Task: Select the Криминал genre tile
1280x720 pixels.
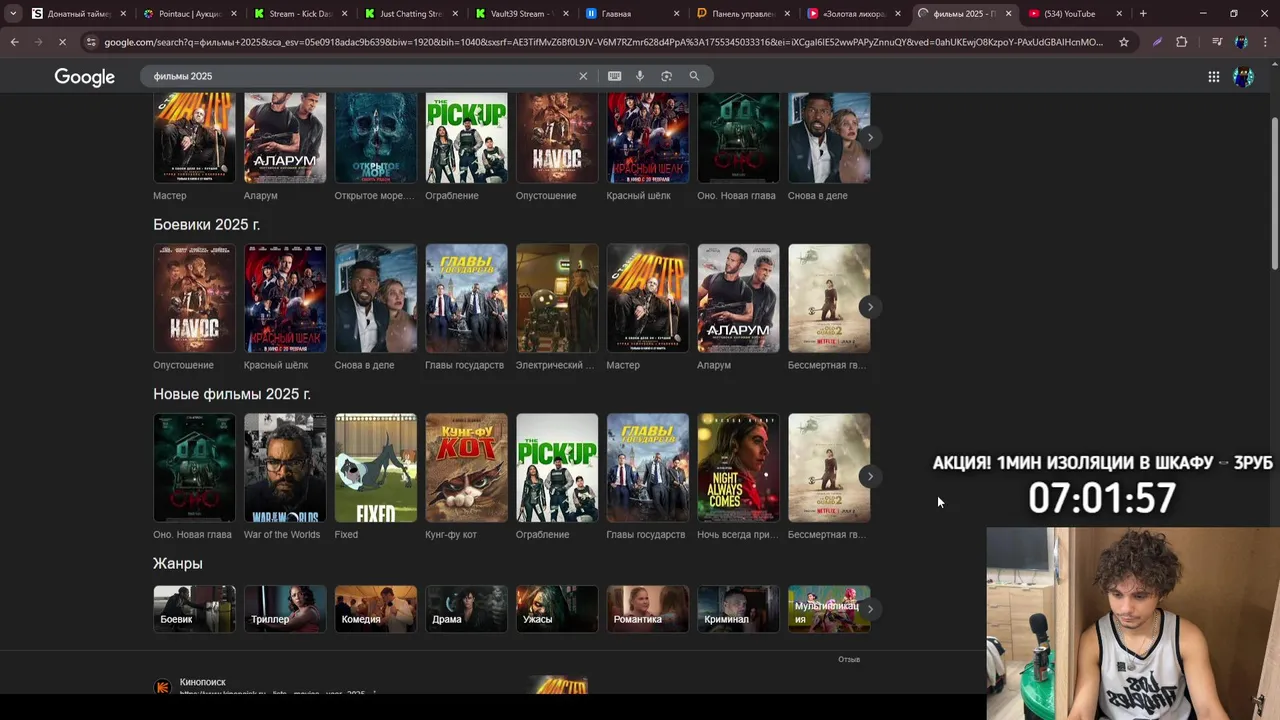Action: point(738,609)
